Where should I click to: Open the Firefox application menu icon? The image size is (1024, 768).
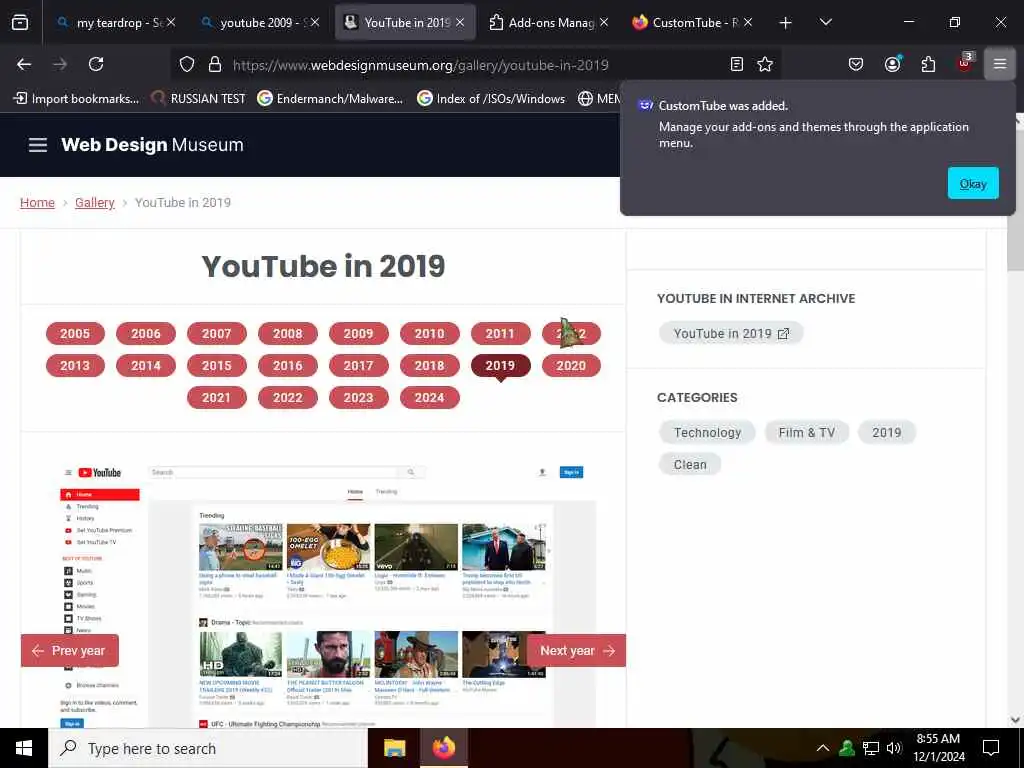[999, 64]
